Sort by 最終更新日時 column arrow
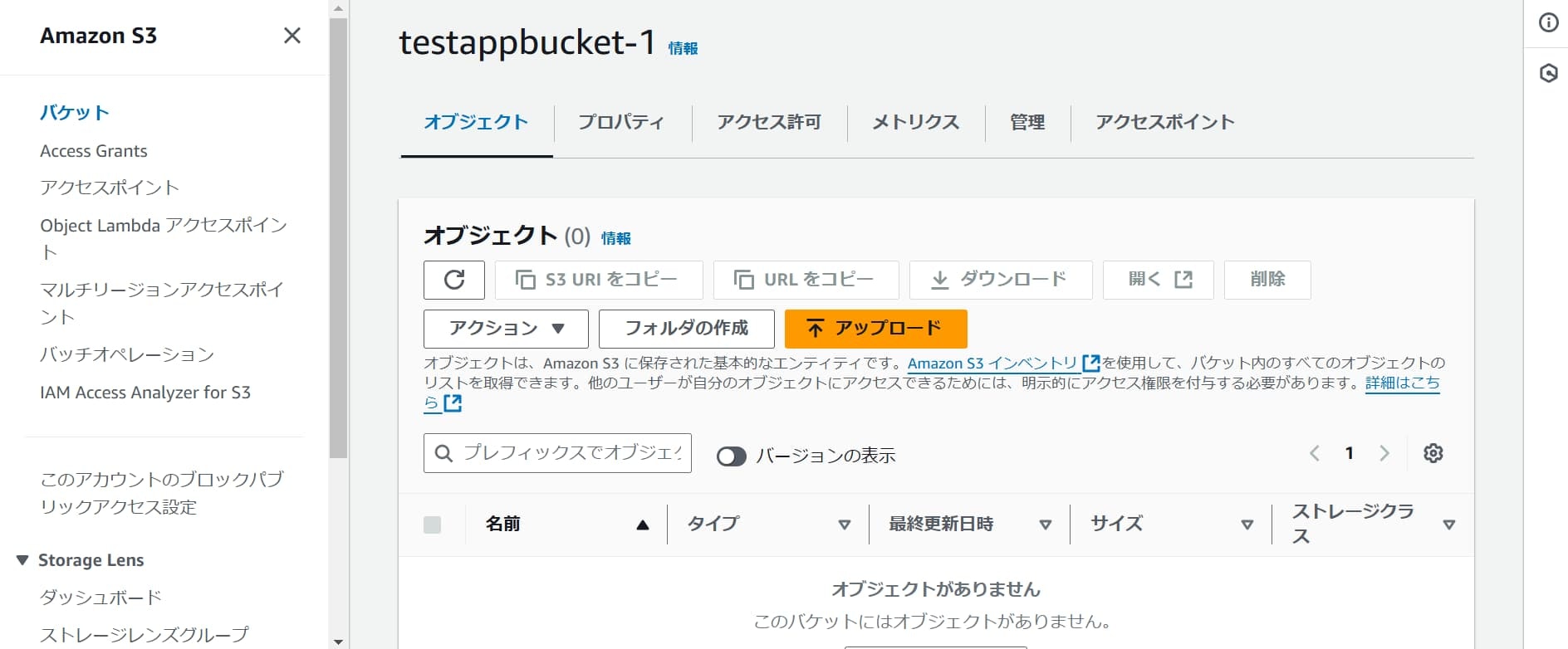The height and width of the screenshot is (649, 1568). pos(1046,525)
